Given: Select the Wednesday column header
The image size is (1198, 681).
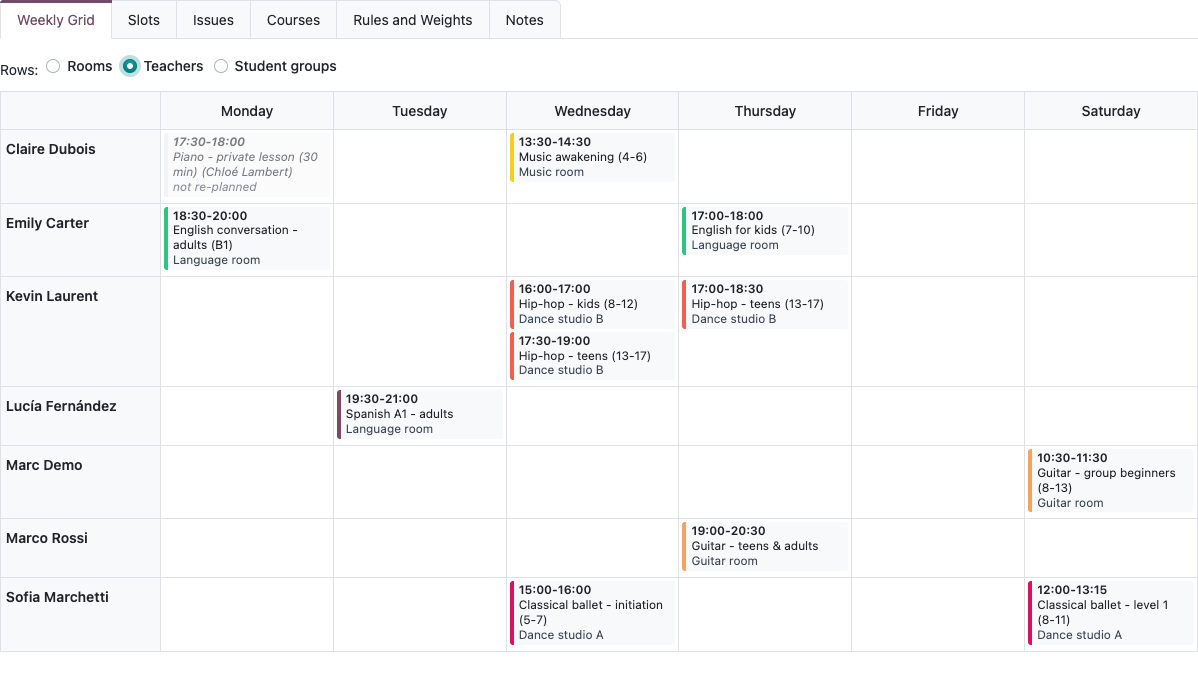Looking at the screenshot, I should click(592, 112).
